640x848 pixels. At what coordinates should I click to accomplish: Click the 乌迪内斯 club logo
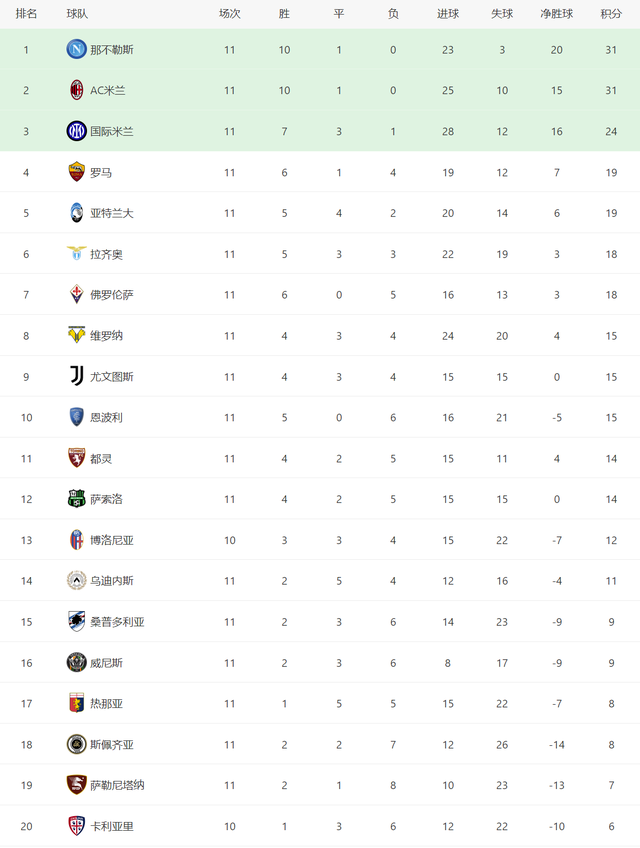click(76, 581)
